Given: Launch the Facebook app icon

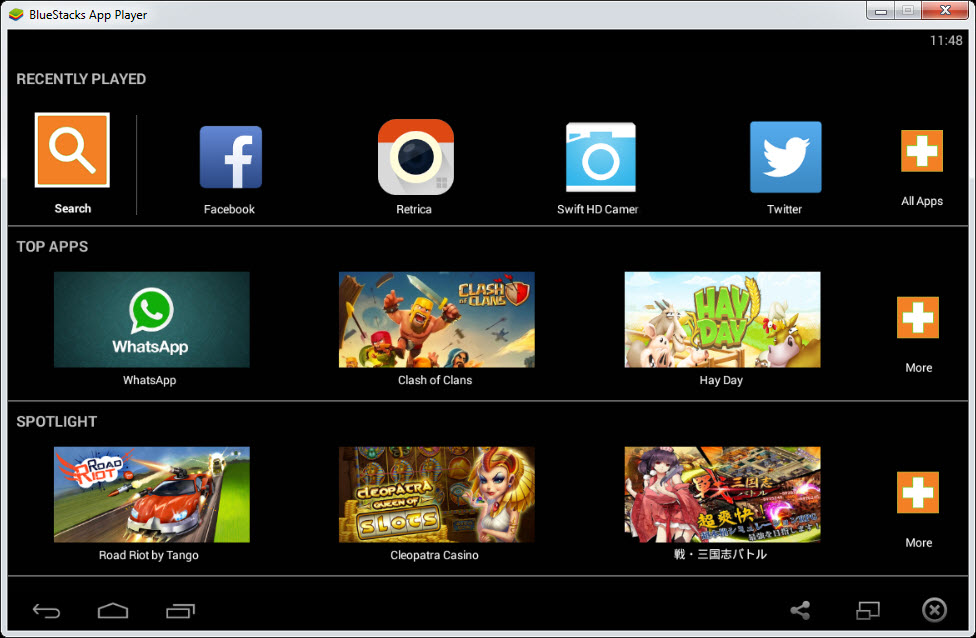Looking at the screenshot, I should (x=231, y=157).
